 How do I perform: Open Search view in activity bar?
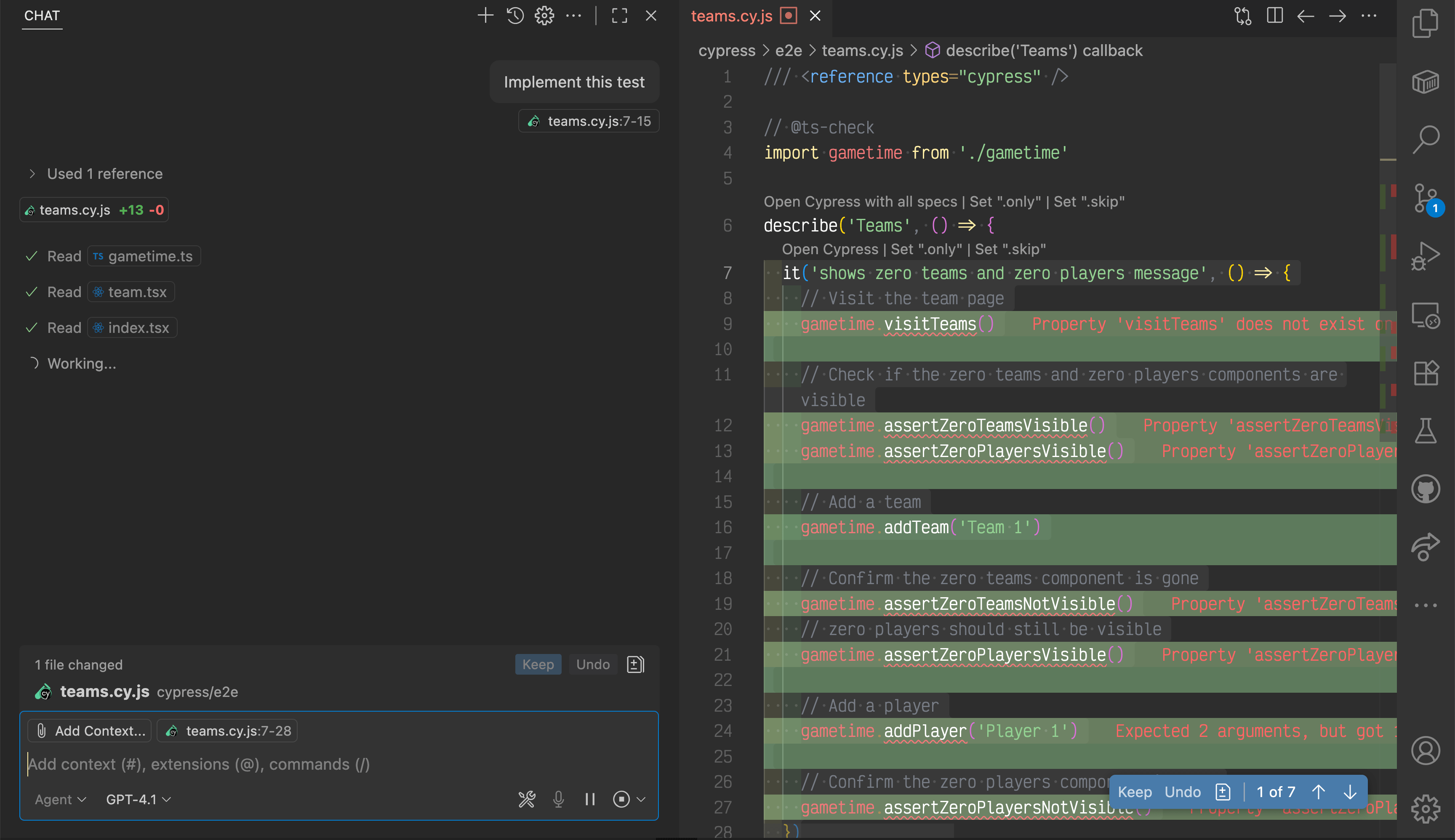click(x=1426, y=139)
